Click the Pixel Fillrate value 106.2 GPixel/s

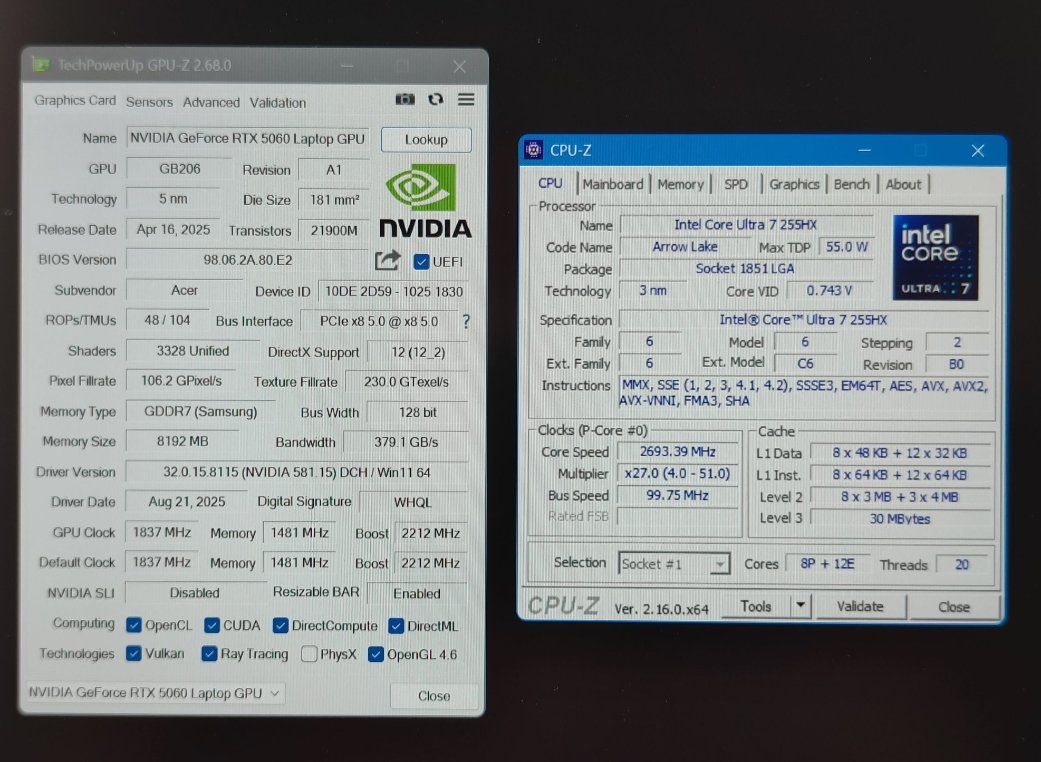tap(181, 381)
